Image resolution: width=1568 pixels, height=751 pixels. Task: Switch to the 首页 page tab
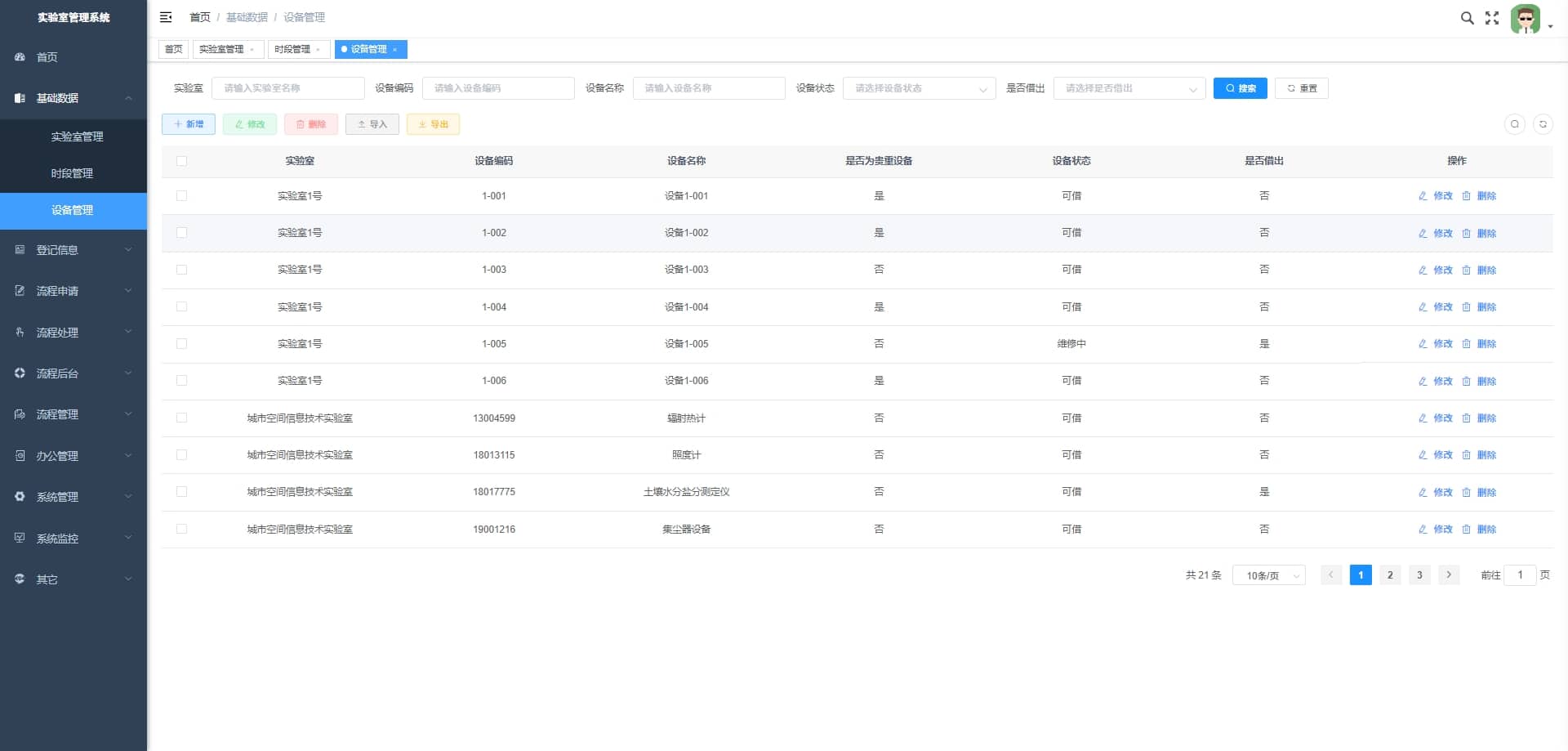pyautogui.click(x=173, y=50)
